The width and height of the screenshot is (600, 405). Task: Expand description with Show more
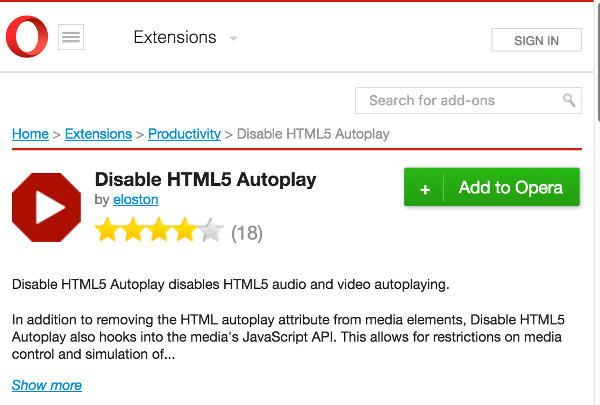point(47,385)
